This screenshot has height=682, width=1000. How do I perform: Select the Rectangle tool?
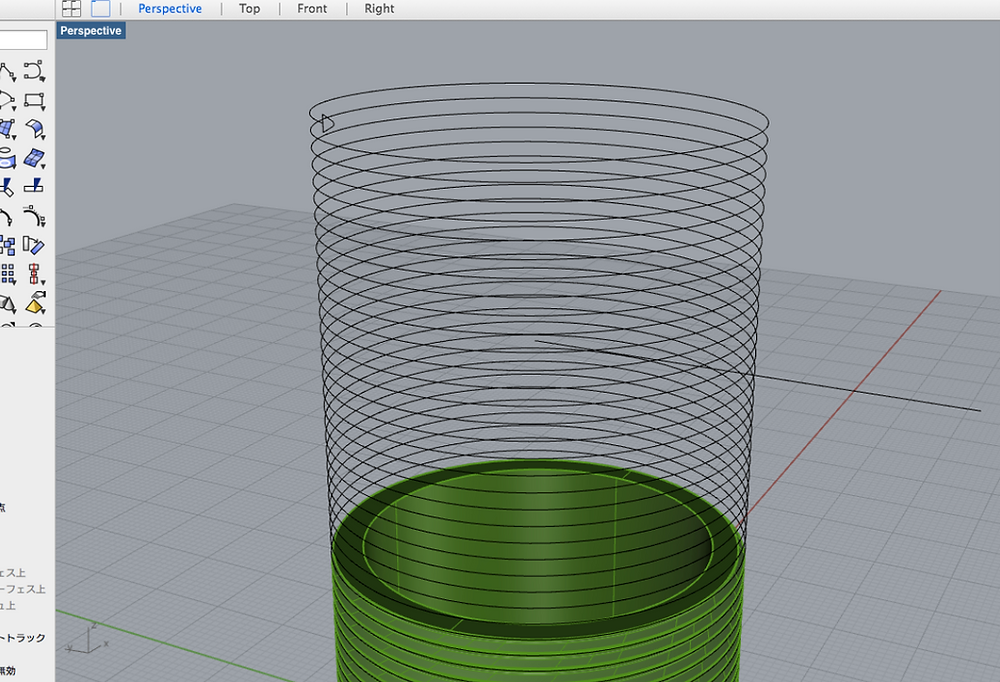pos(34,100)
